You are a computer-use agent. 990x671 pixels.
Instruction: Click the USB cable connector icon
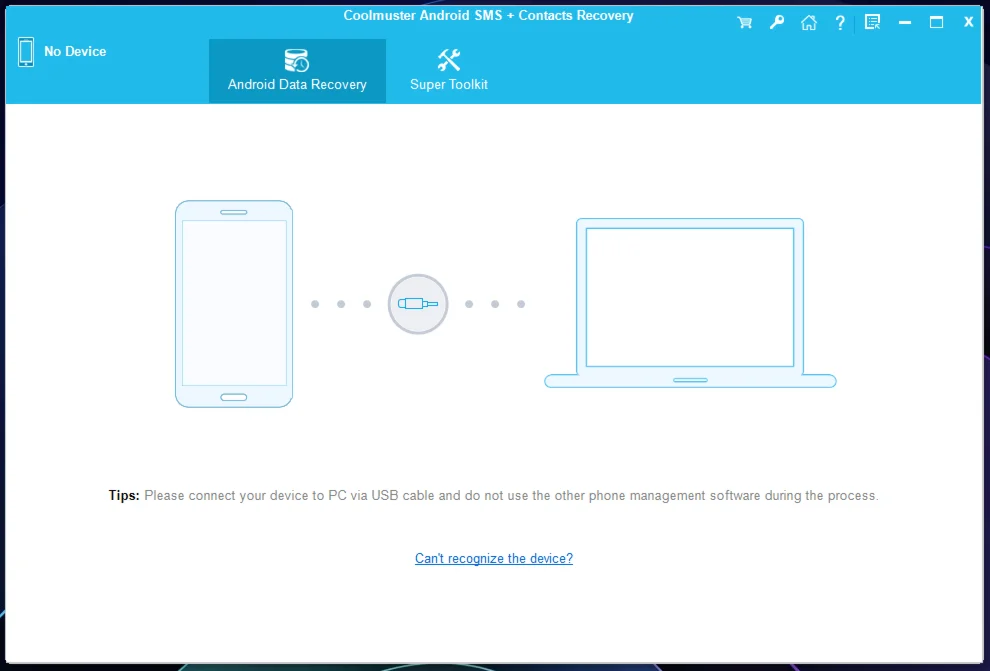point(418,304)
